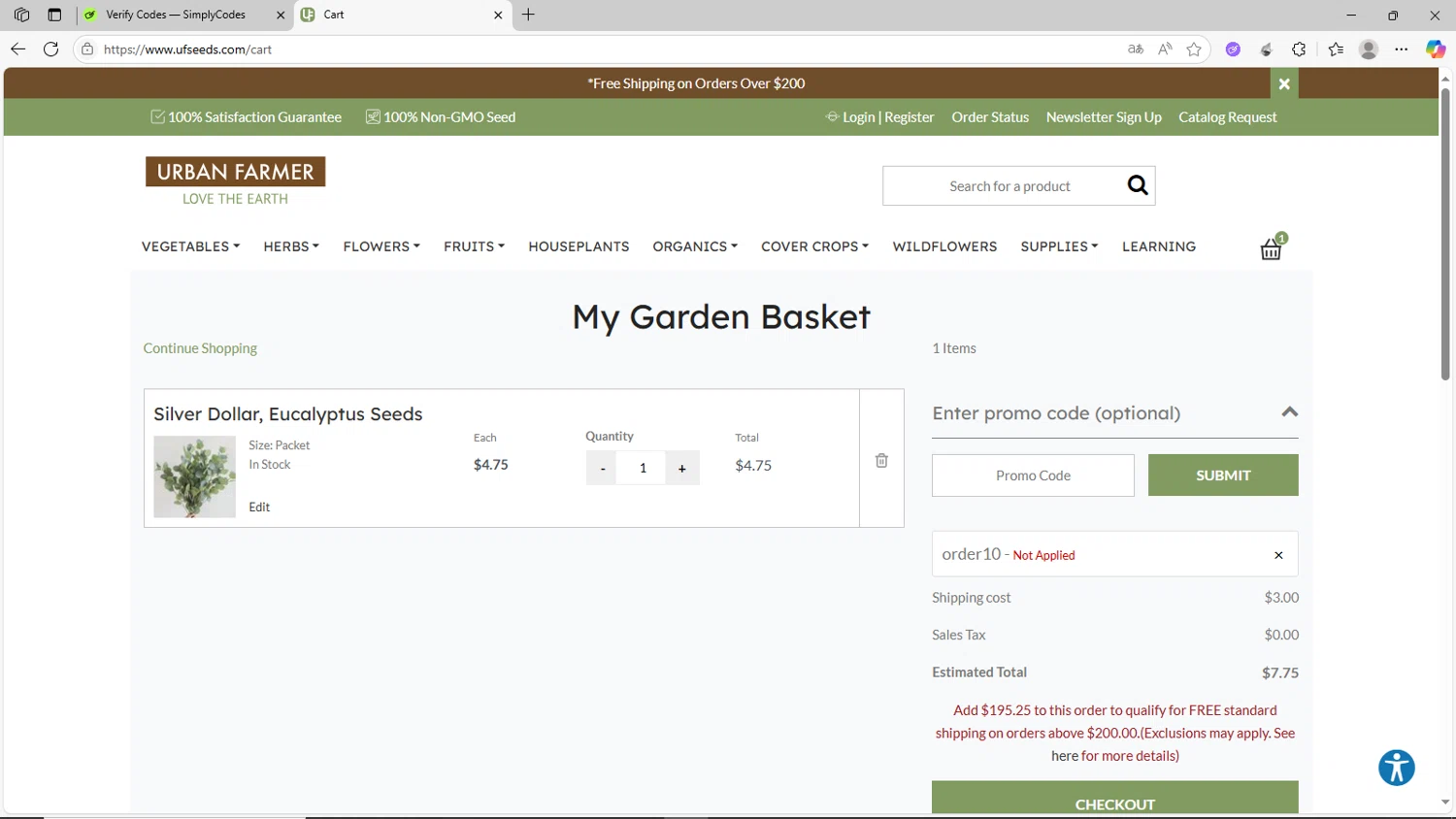This screenshot has width=1456, height=819.
Task: Expand the Vegetables menu
Action: [190, 246]
